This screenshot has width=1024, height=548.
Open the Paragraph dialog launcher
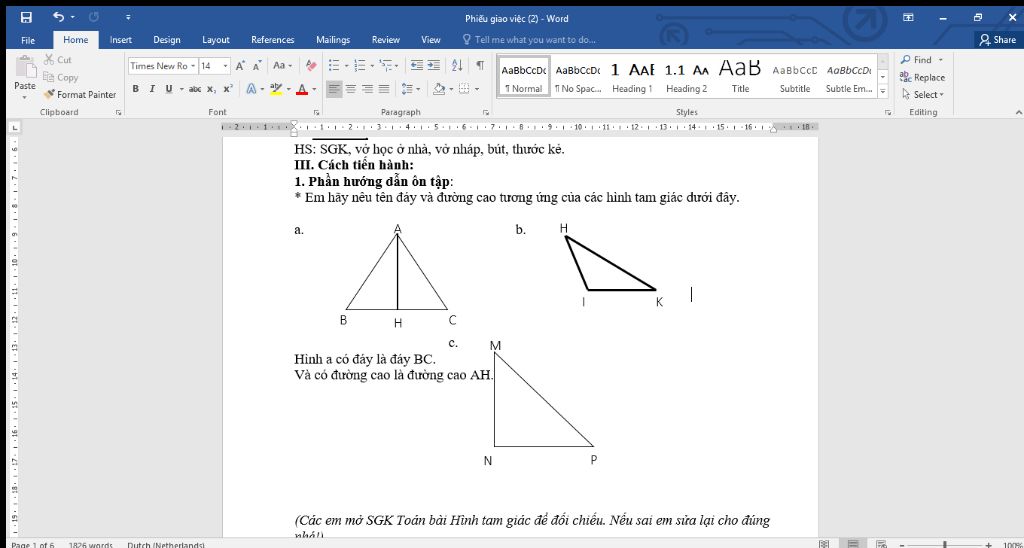click(x=486, y=112)
